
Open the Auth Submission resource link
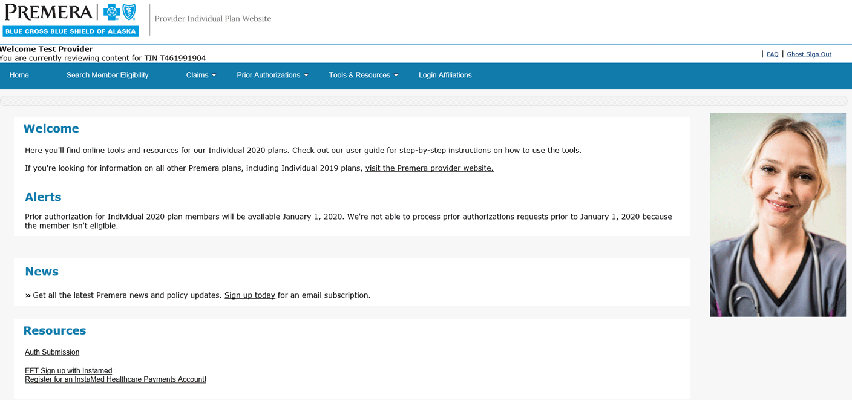(x=52, y=352)
